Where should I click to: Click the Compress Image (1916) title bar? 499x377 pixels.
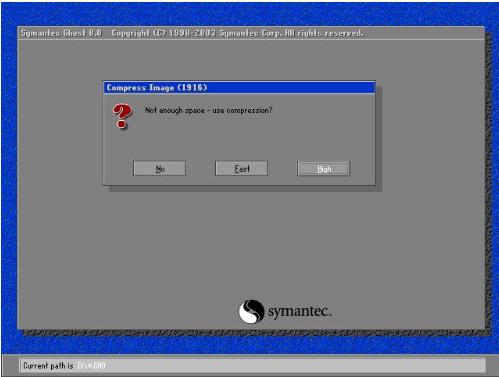[239, 88]
